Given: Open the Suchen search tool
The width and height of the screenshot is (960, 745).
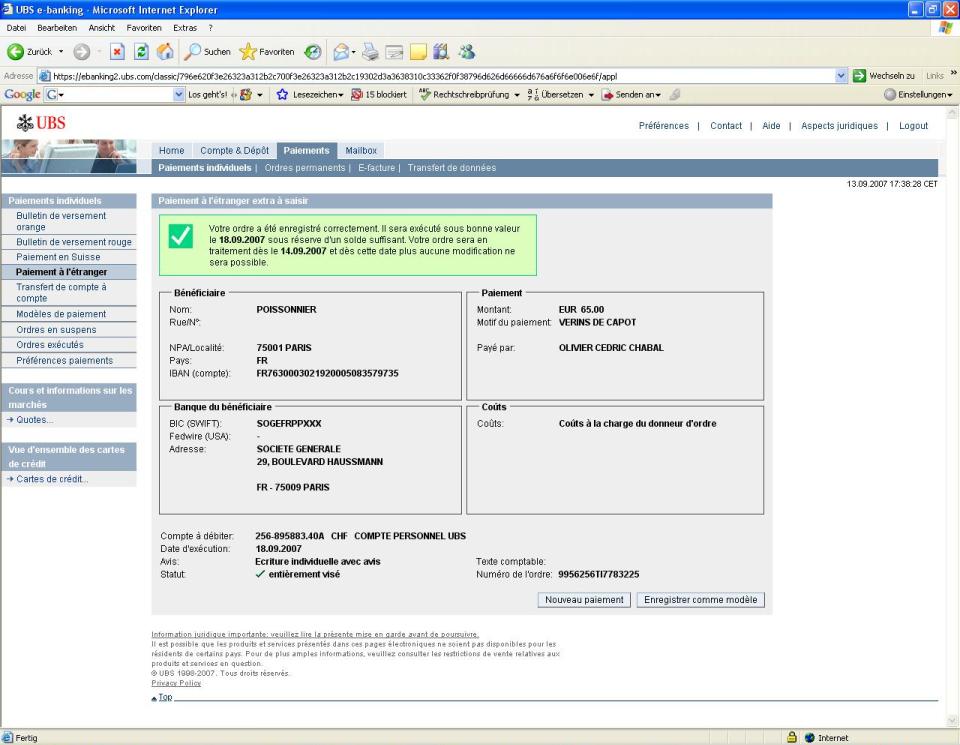Looking at the screenshot, I should click(x=207, y=52).
